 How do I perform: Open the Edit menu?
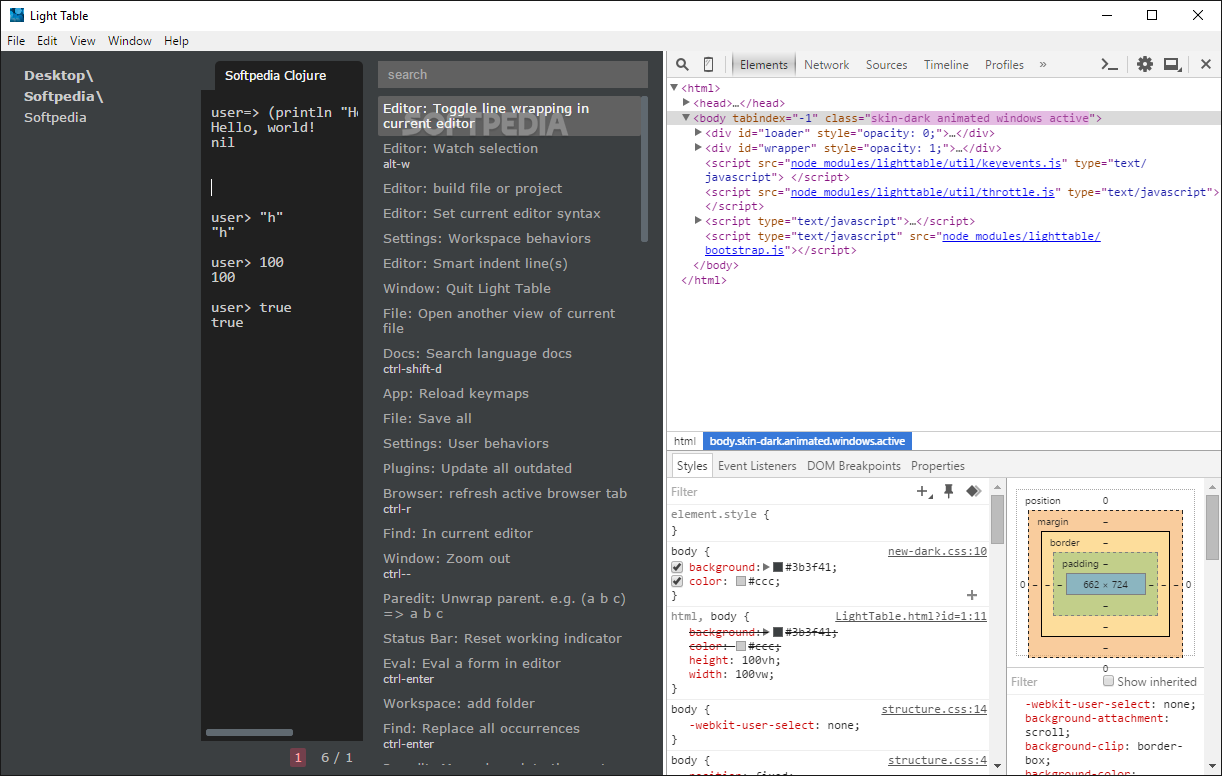(47, 41)
